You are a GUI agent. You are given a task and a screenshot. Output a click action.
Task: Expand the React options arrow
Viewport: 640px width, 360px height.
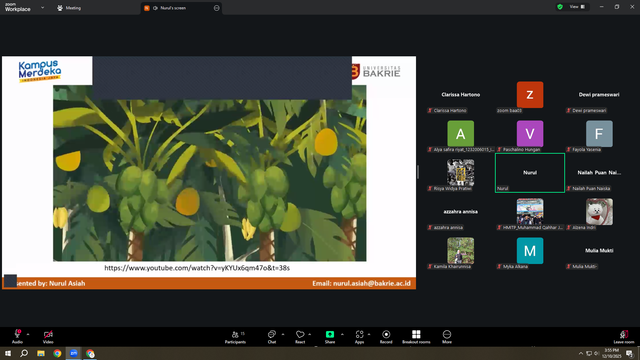pos(310,334)
